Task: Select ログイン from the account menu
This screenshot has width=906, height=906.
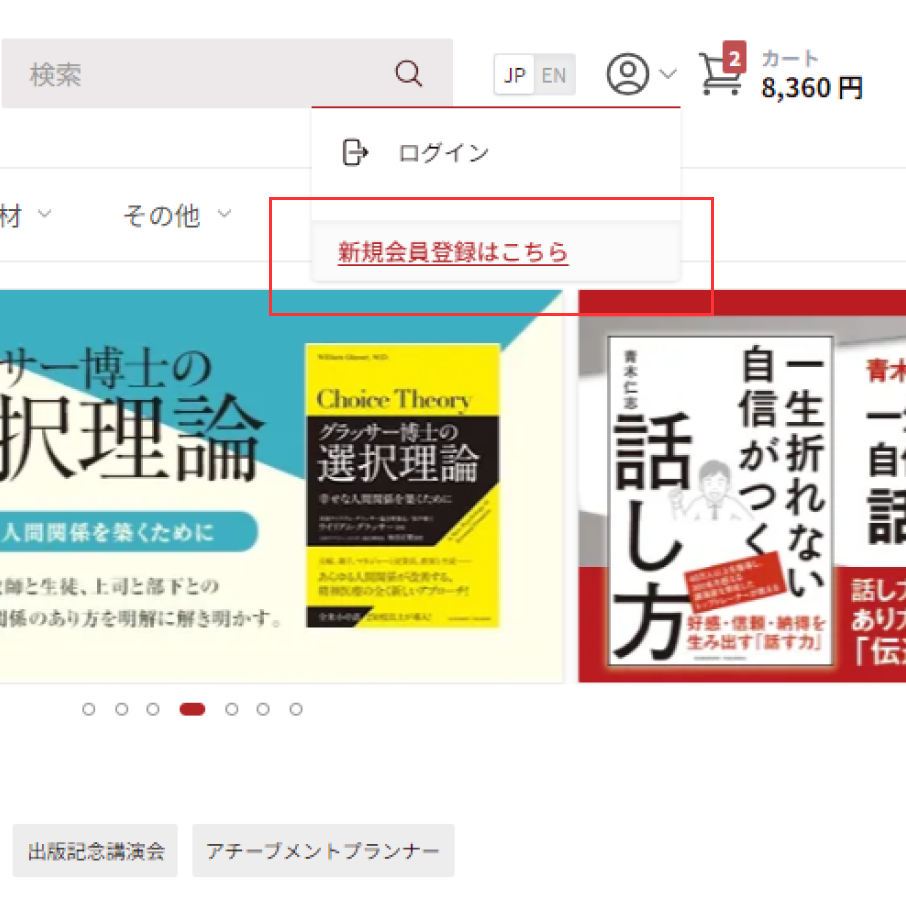Action: pyautogui.click(x=444, y=153)
